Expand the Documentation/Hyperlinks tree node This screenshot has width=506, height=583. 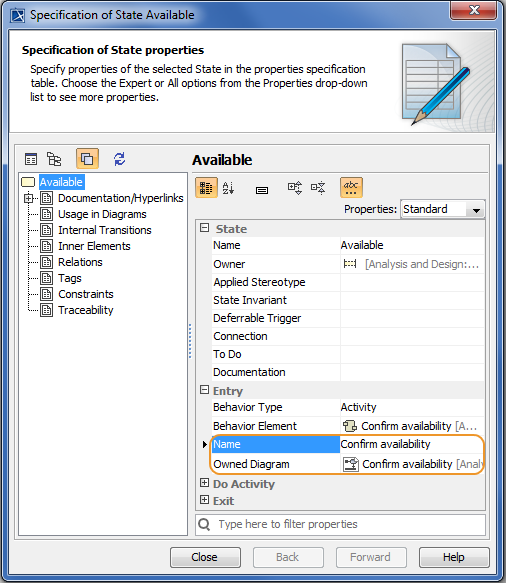[x=29, y=198]
